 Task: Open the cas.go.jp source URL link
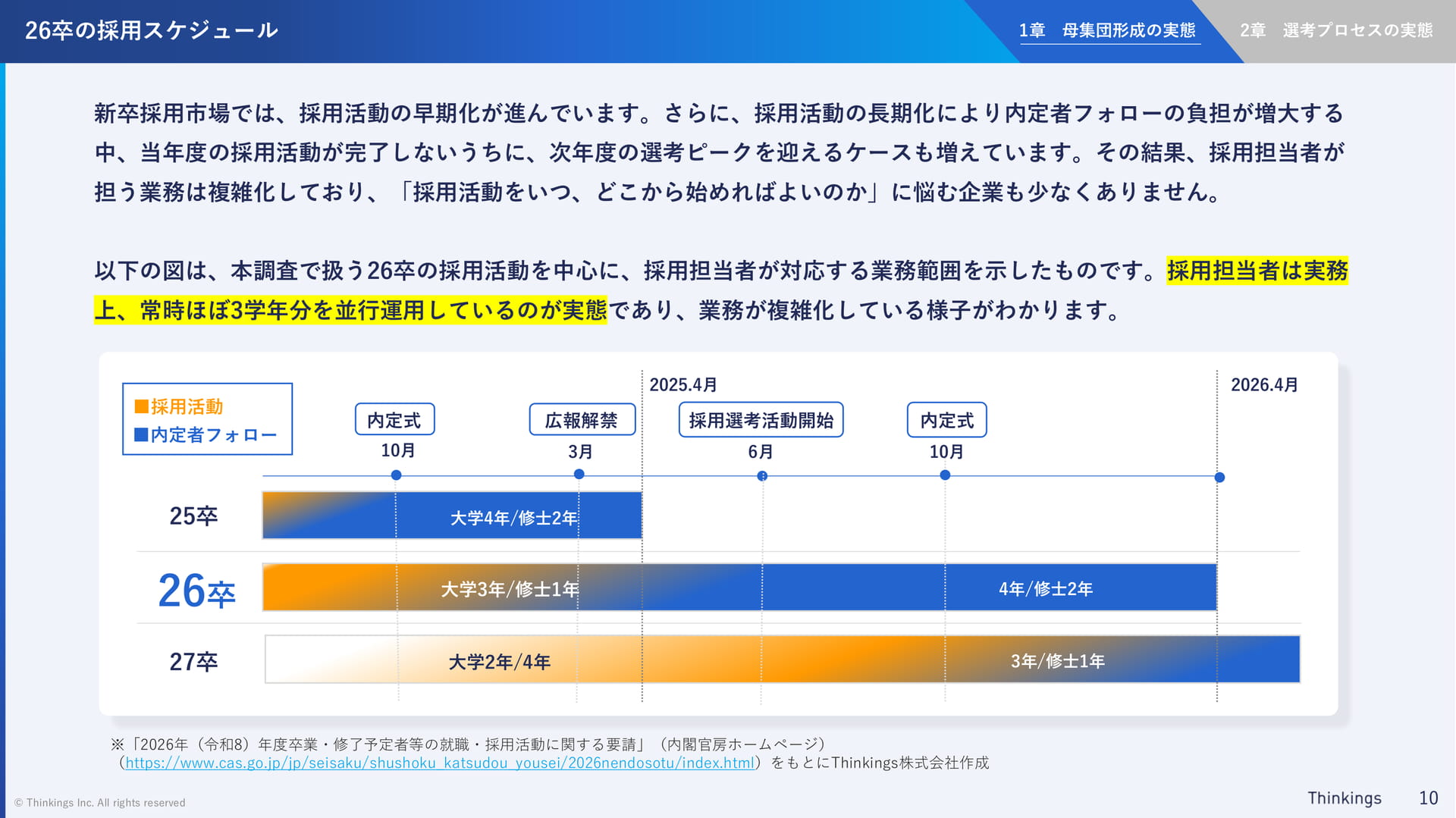440,763
